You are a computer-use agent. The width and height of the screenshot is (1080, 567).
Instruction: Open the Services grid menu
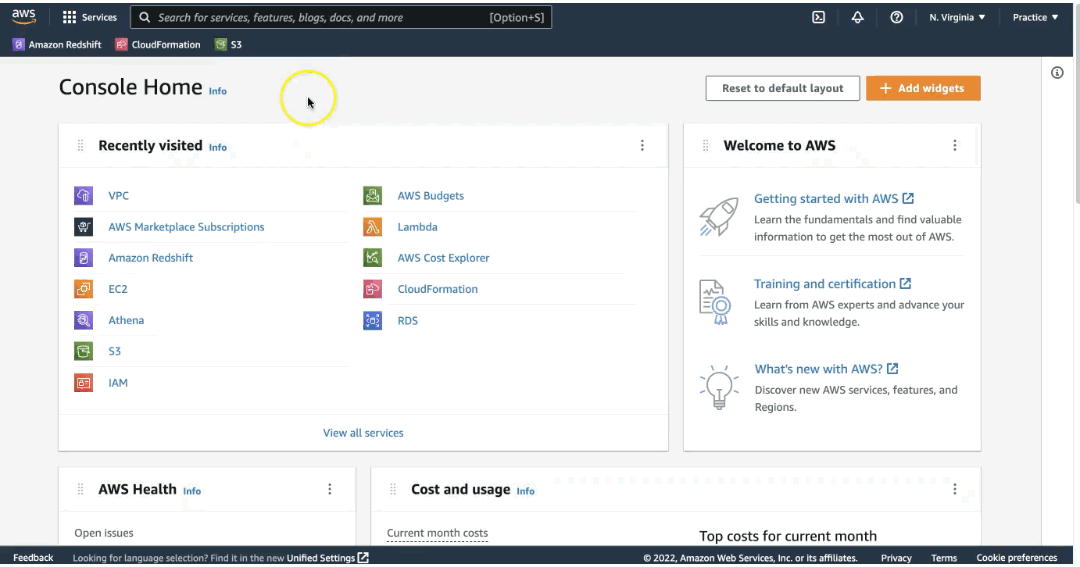90,17
